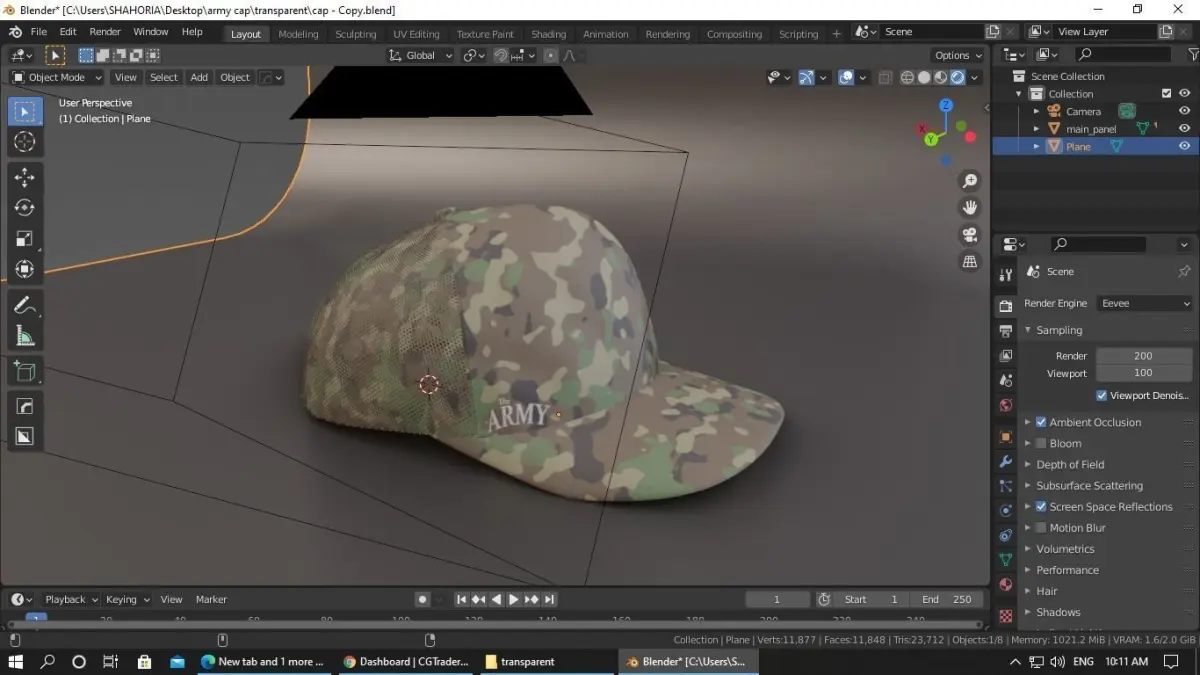The height and width of the screenshot is (675, 1200).
Task: Switch perspective/orthographic with the grid gizmo
Action: pos(969,261)
